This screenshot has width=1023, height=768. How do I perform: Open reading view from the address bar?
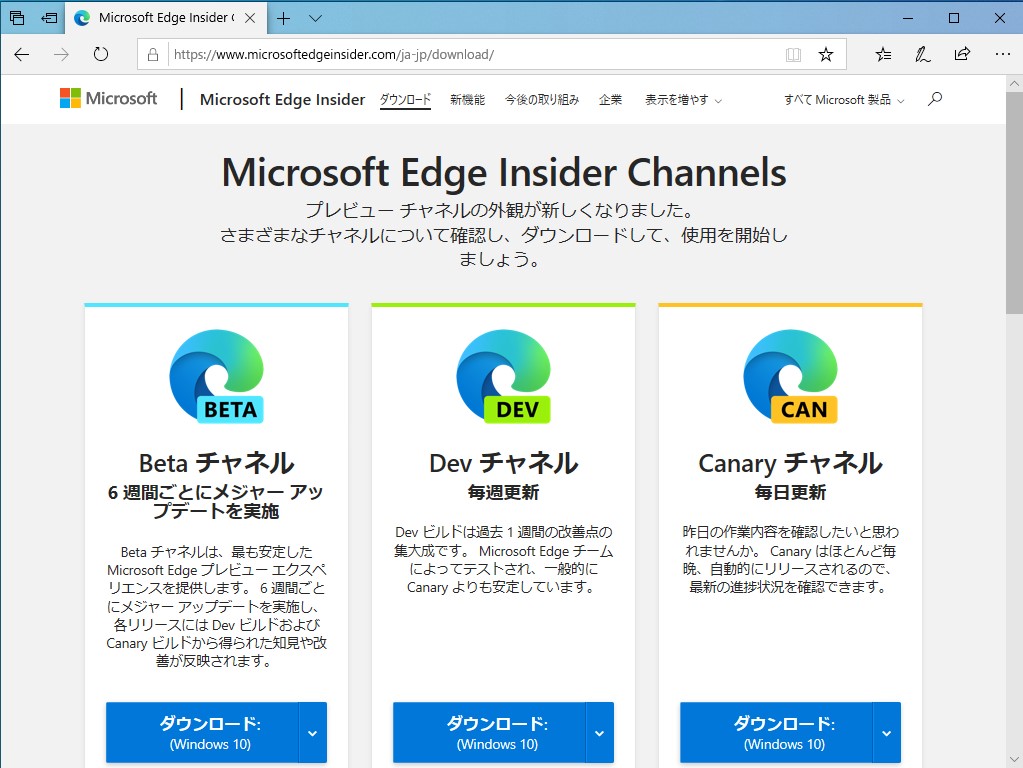click(x=793, y=54)
